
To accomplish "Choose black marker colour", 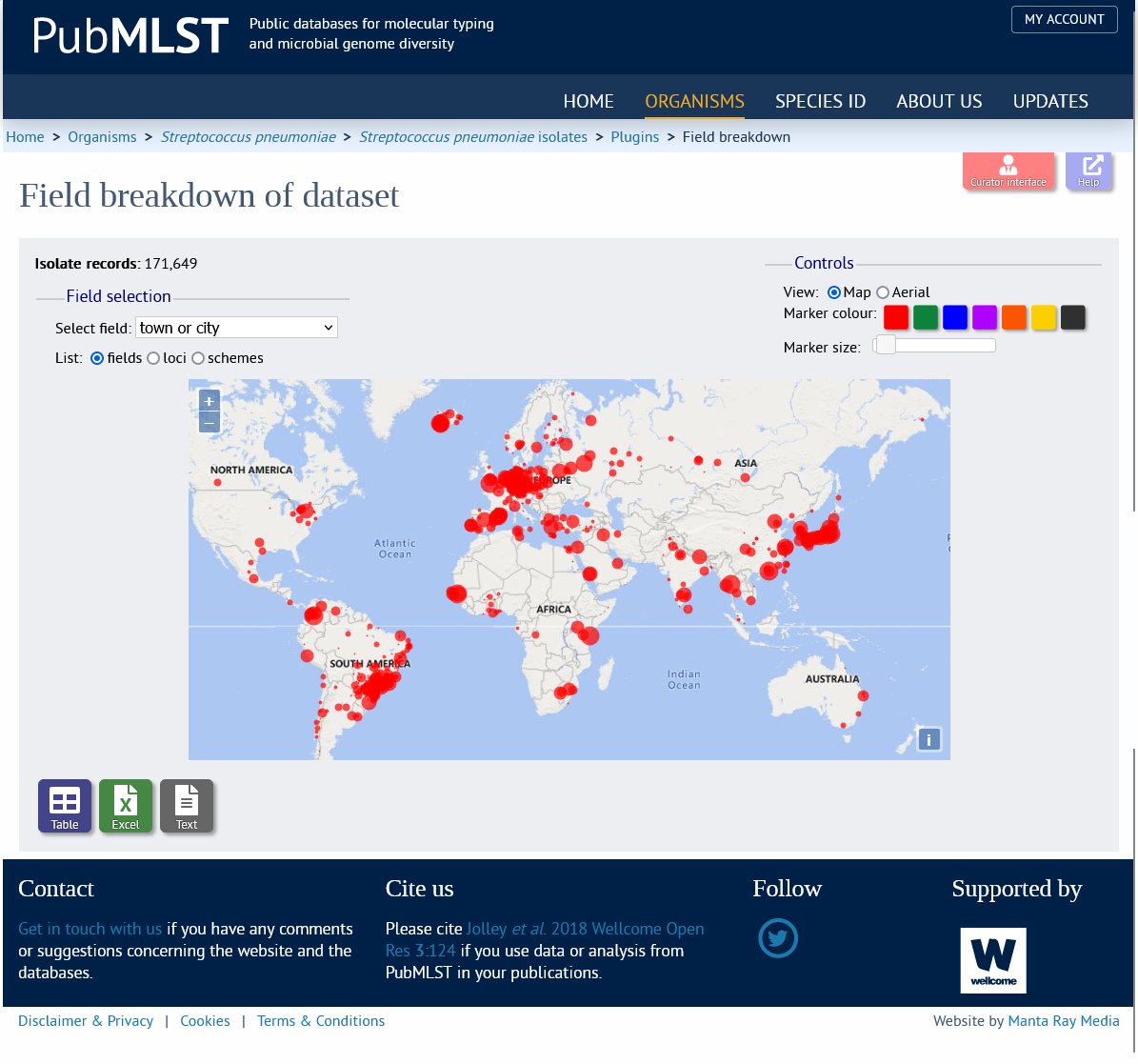I will (1072, 317).
